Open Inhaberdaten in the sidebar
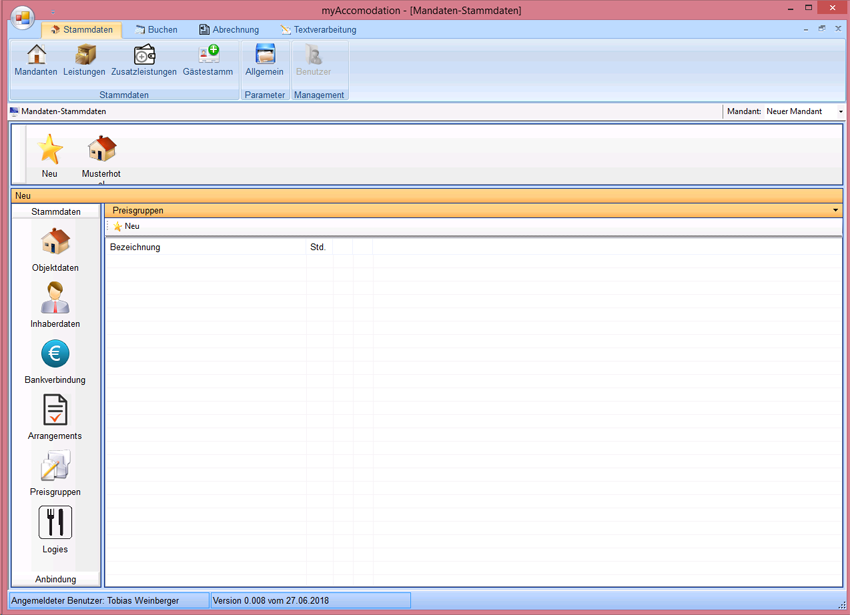 [x=55, y=305]
